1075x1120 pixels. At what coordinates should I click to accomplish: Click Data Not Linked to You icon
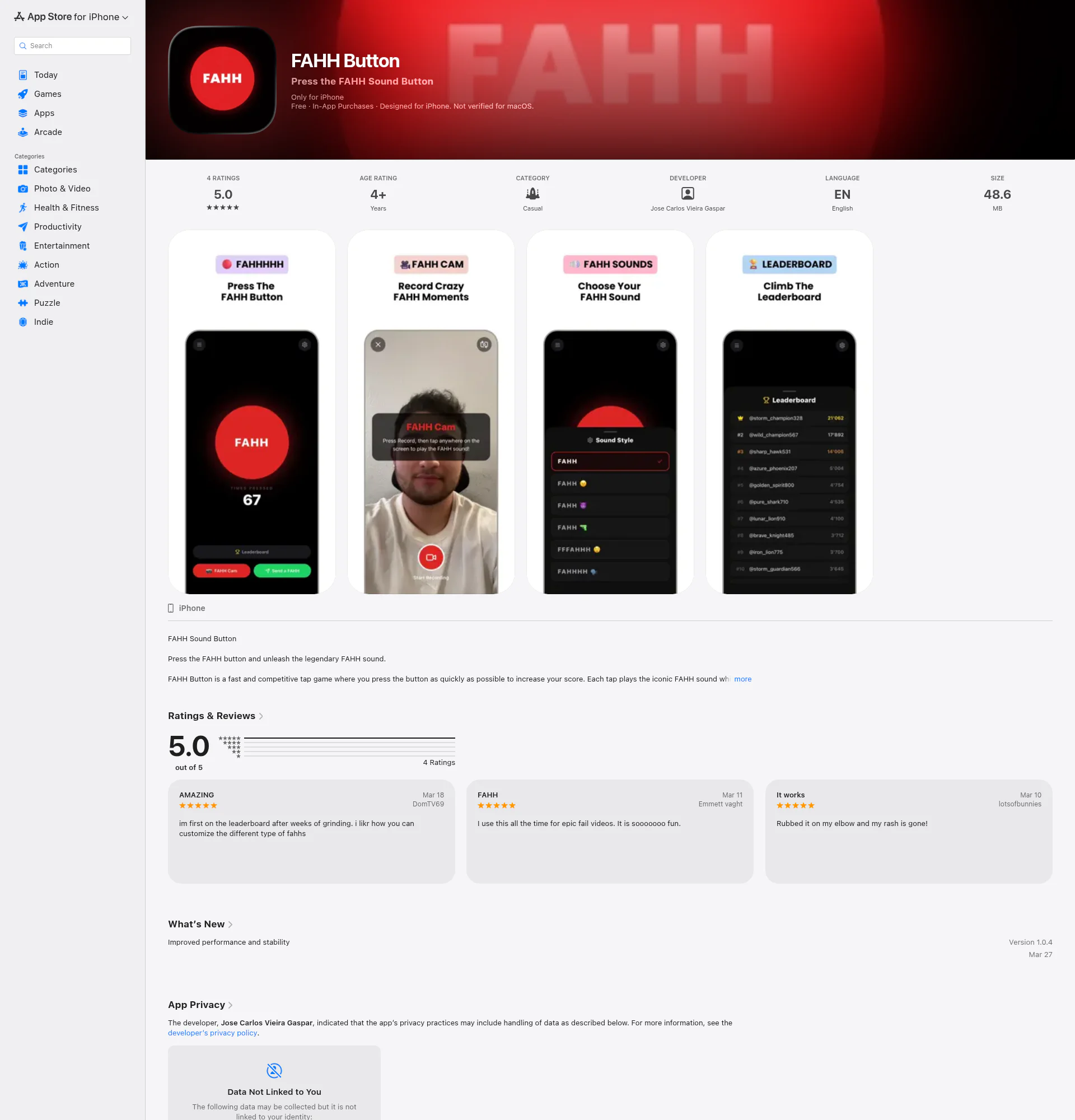click(x=274, y=1070)
